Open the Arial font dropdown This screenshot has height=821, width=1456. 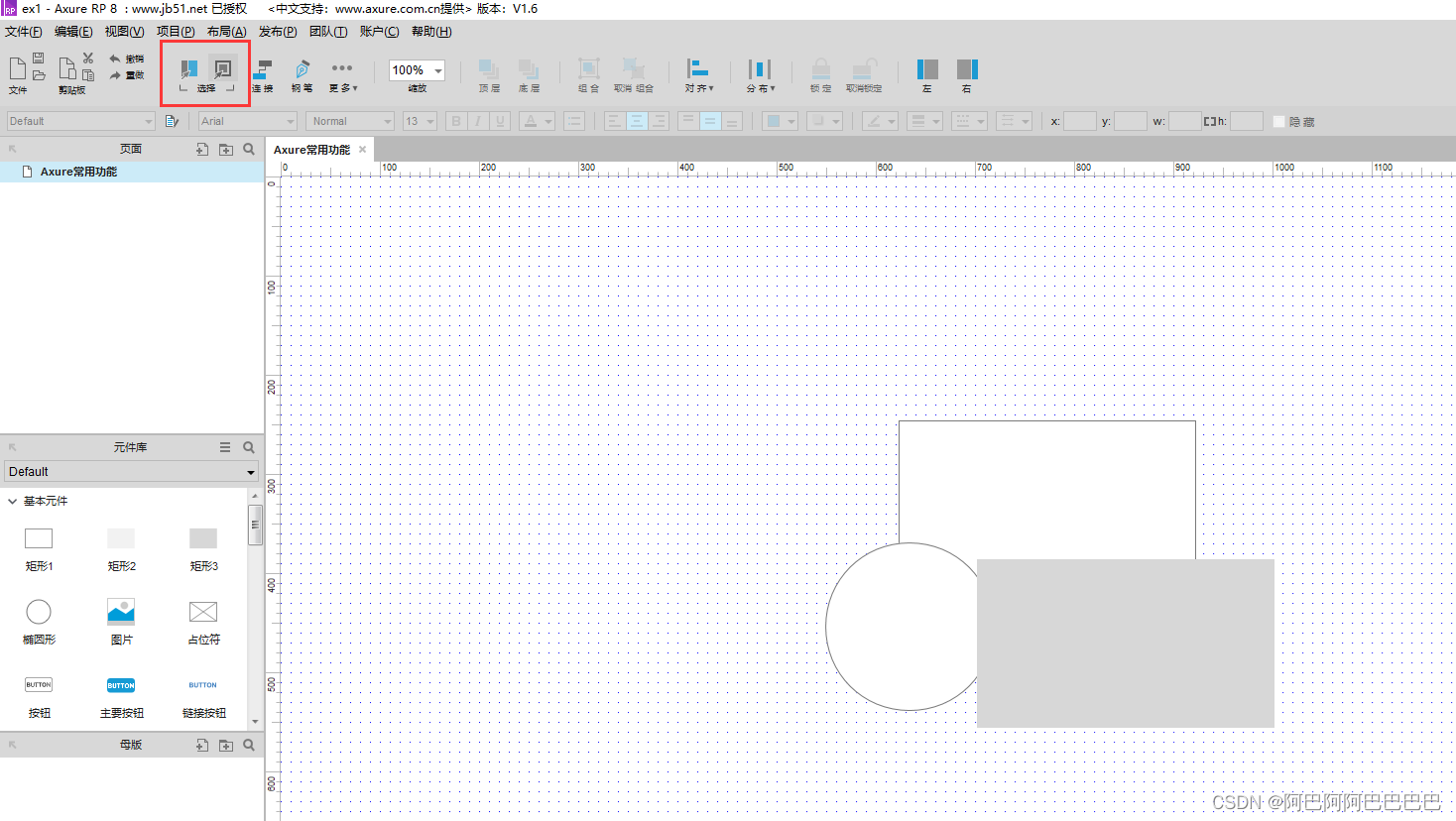tap(248, 121)
